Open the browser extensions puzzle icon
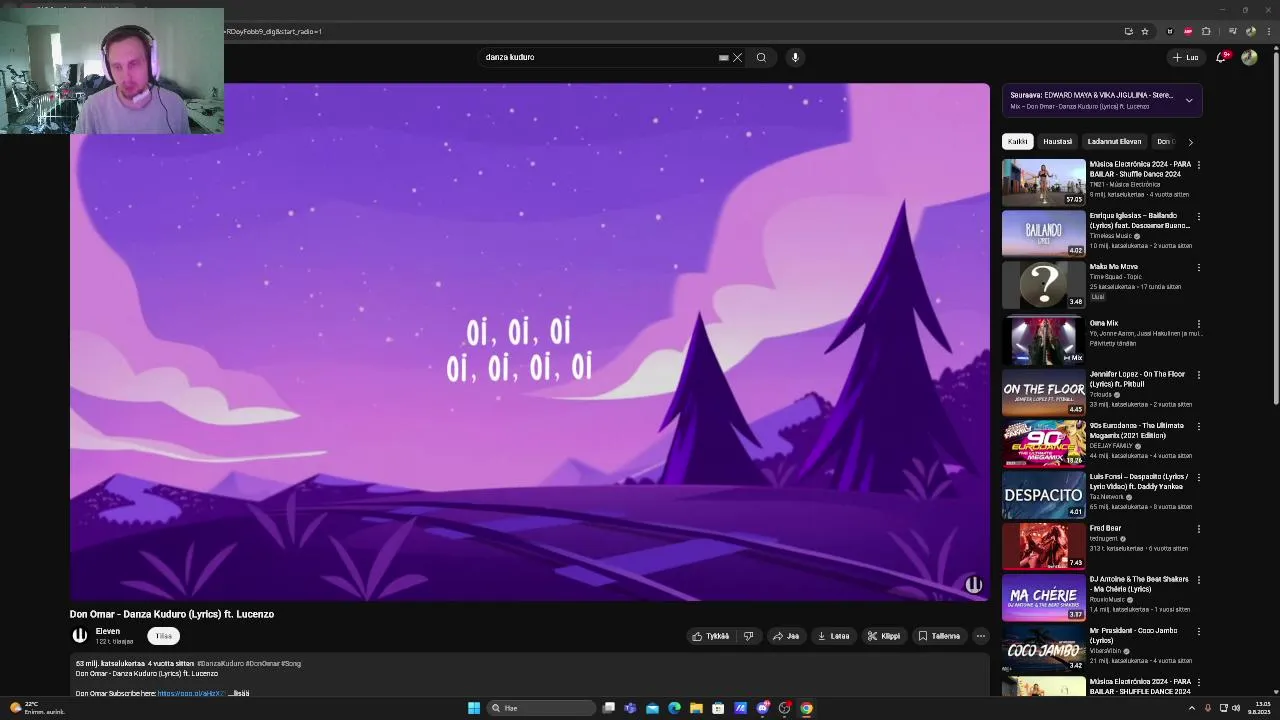Screen dimensions: 1280x720 pos(1206,31)
